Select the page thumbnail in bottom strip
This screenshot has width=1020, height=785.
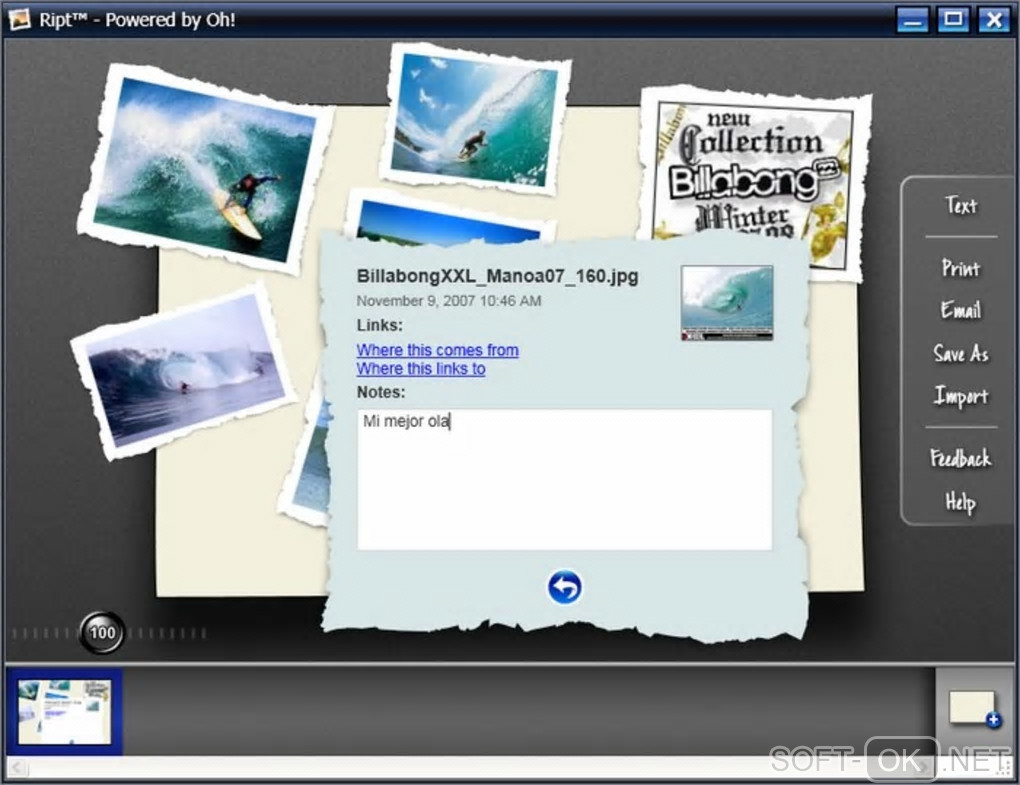tap(64, 712)
